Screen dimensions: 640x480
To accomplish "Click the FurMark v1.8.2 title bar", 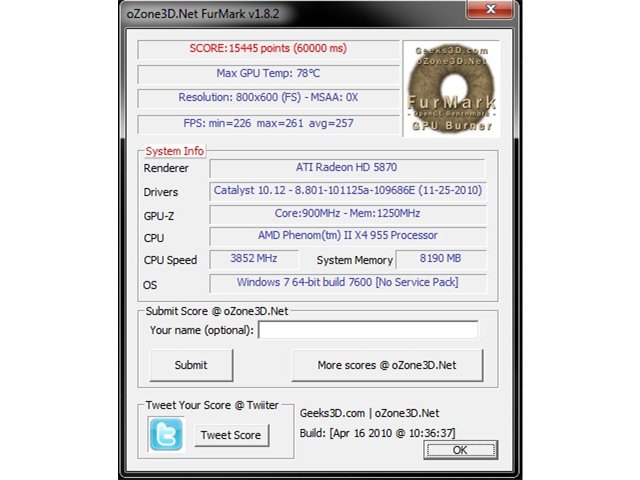I will [x=286, y=13].
